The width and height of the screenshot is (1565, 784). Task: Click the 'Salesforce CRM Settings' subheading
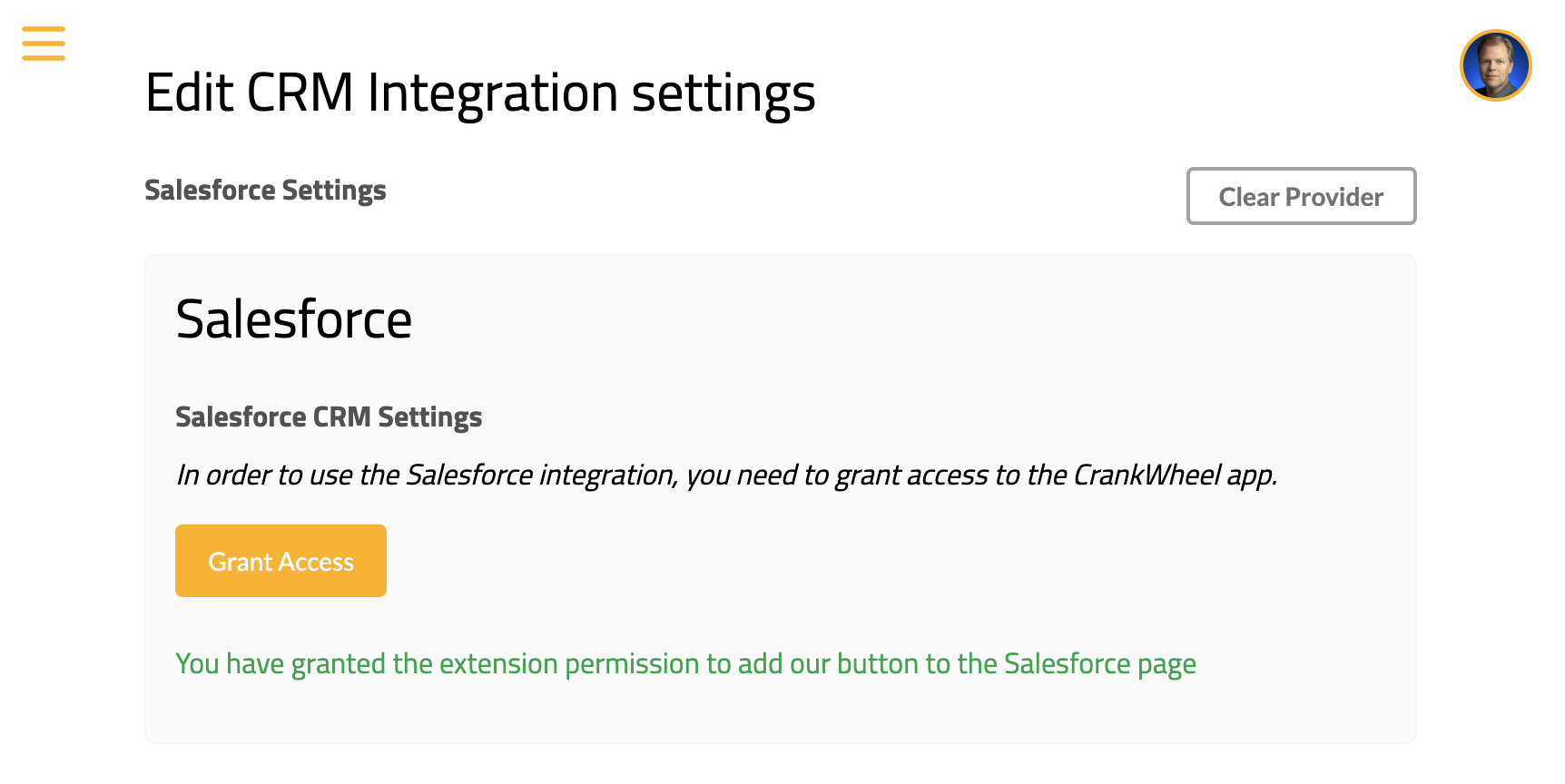[x=329, y=417]
